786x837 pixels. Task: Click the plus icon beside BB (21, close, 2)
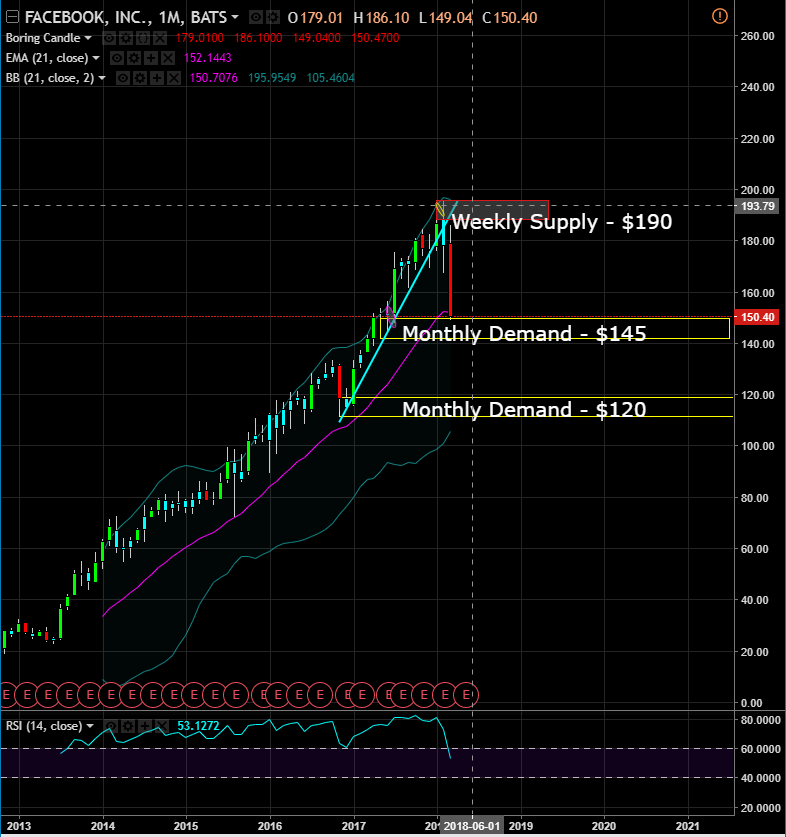[156, 78]
